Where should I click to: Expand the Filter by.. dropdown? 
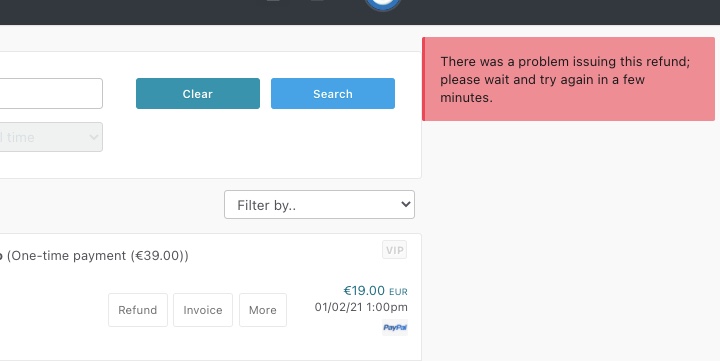click(x=319, y=205)
